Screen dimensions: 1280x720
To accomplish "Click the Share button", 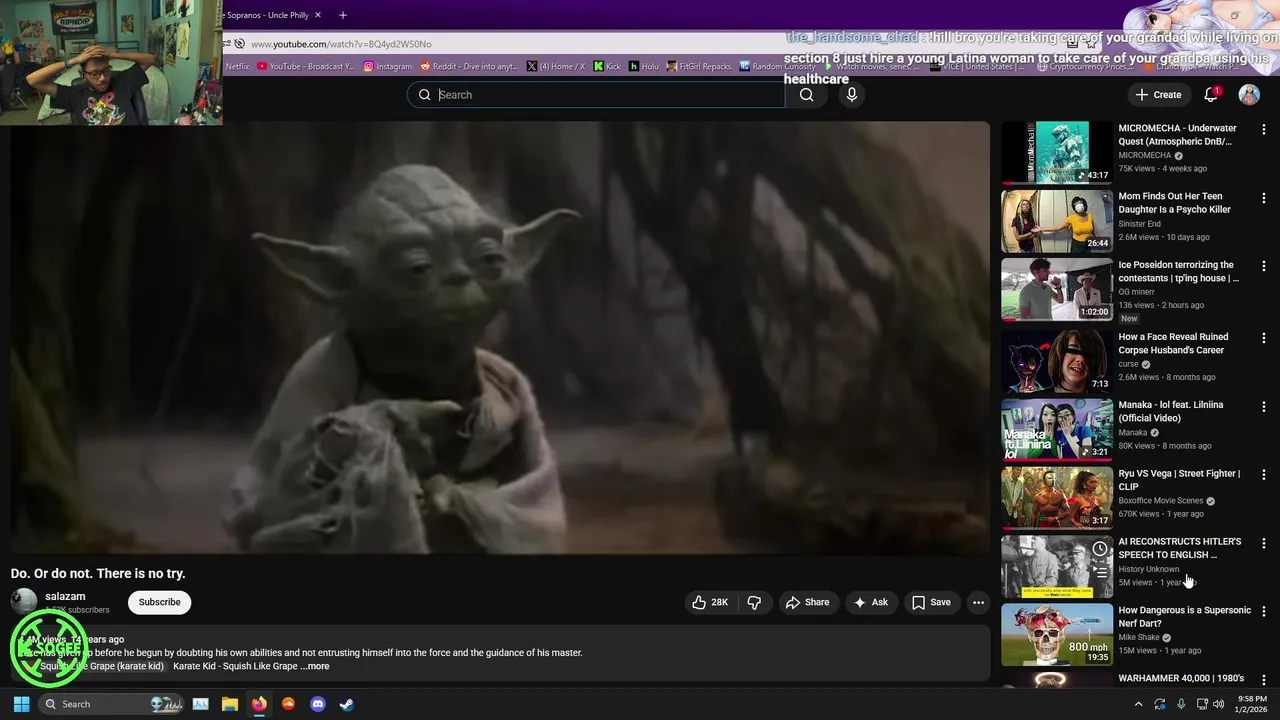I will [x=807, y=602].
